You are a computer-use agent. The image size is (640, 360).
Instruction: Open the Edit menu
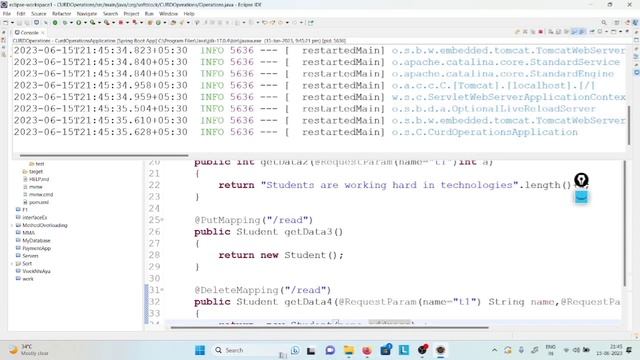click(20, 13)
